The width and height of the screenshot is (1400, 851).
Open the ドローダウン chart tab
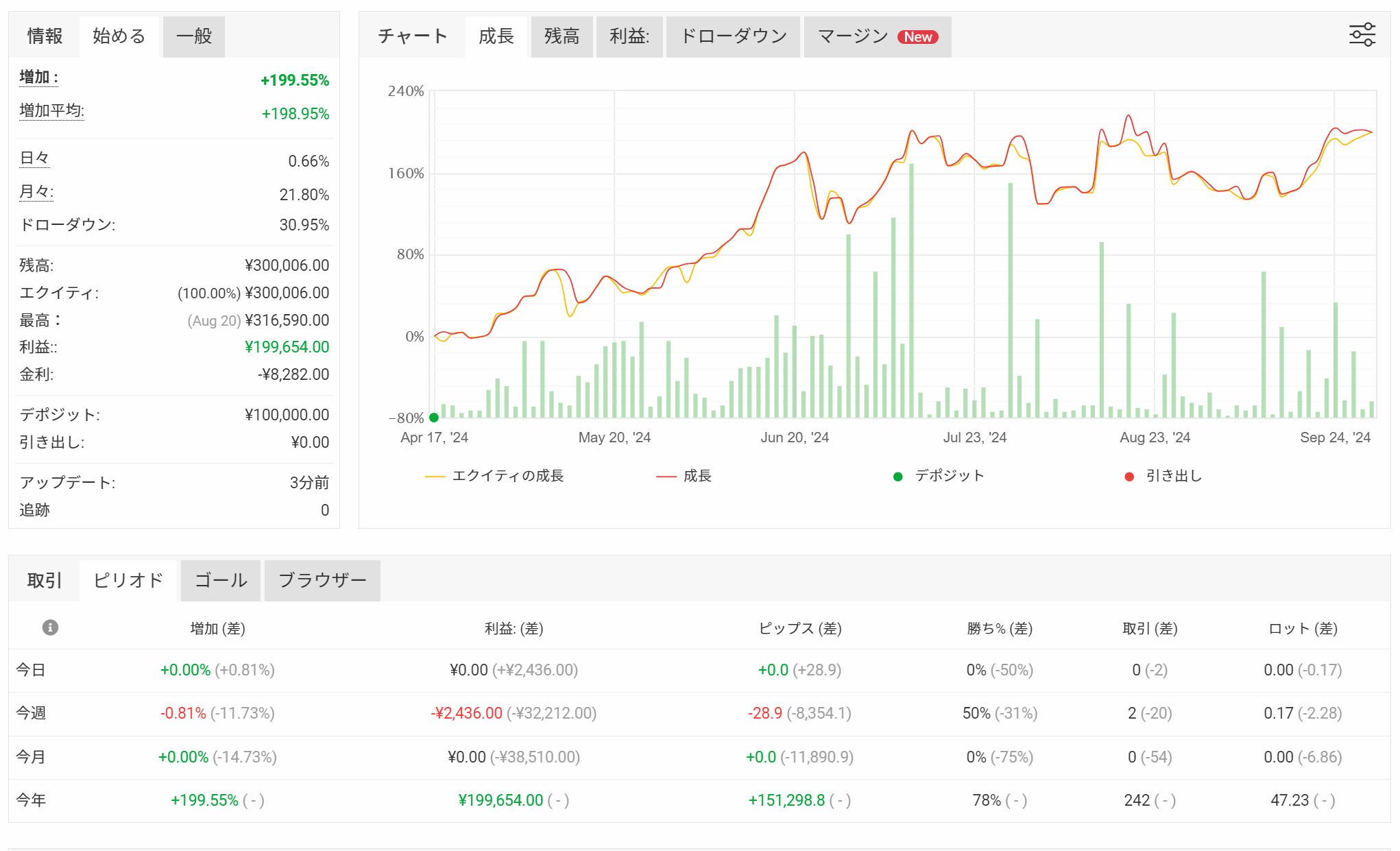click(733, 36)
